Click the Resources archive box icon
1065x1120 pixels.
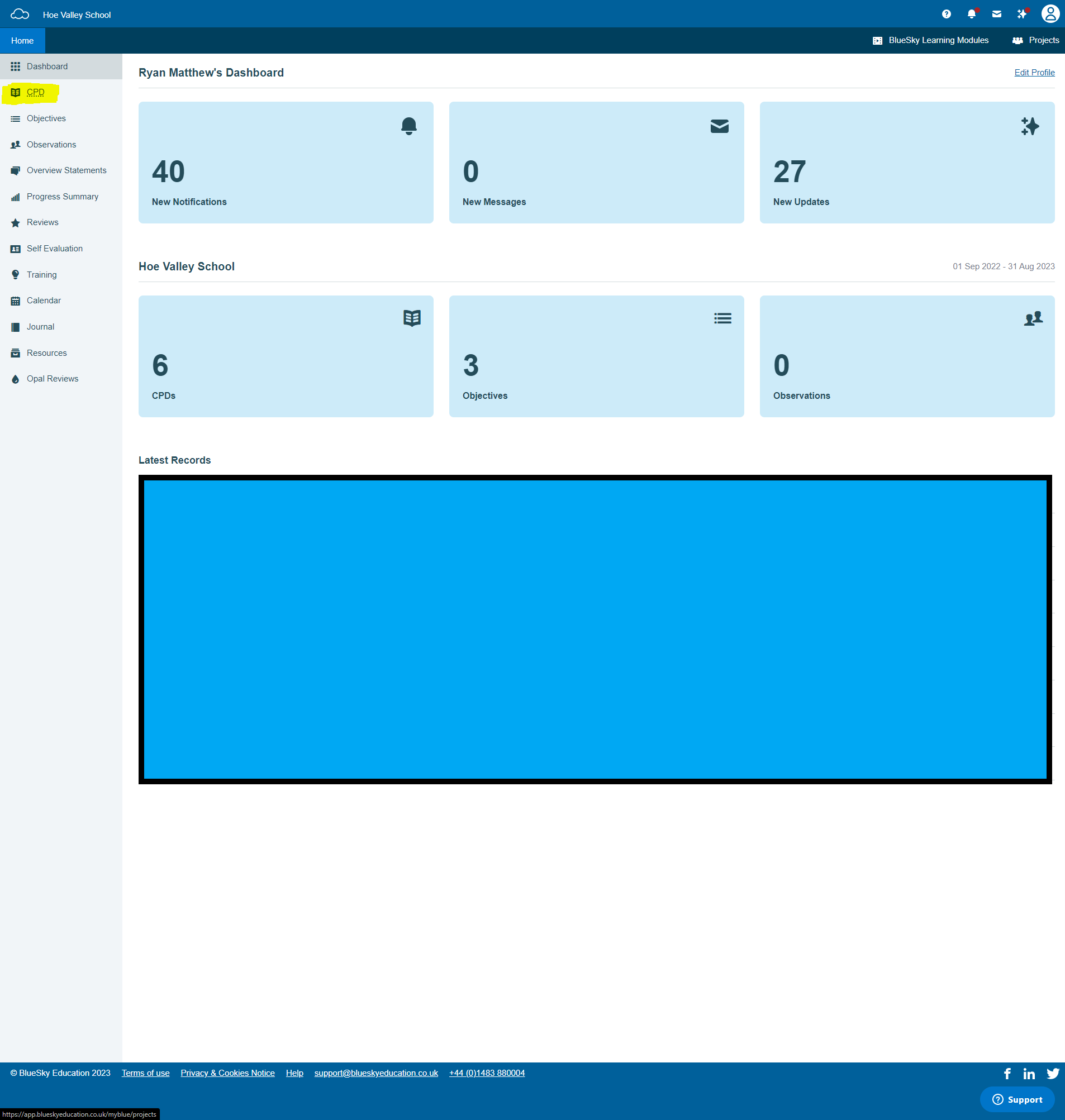pos(15,353)
